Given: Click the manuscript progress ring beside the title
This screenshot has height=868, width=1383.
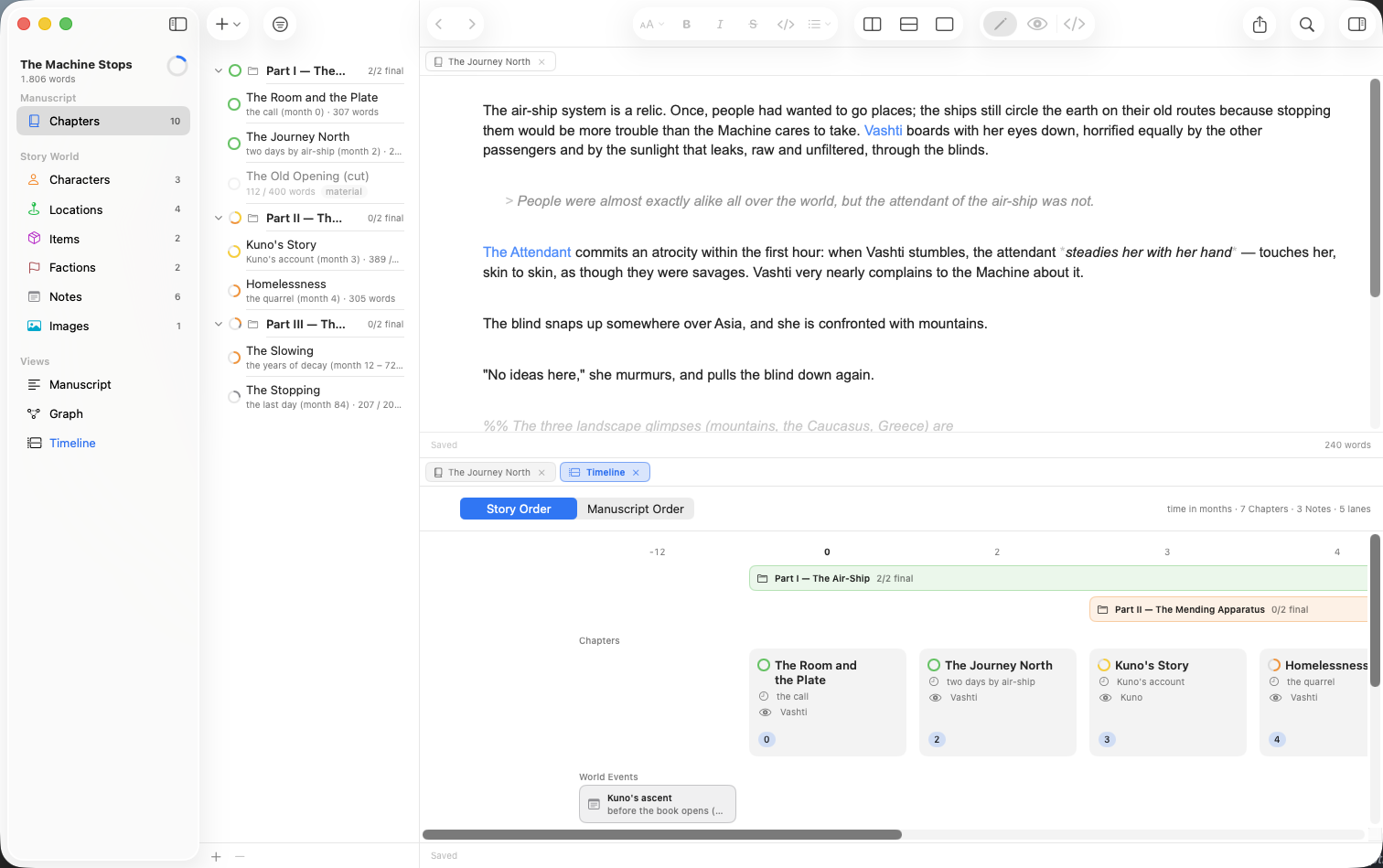Looking at the screenshot, I should (x=177, y=66).
